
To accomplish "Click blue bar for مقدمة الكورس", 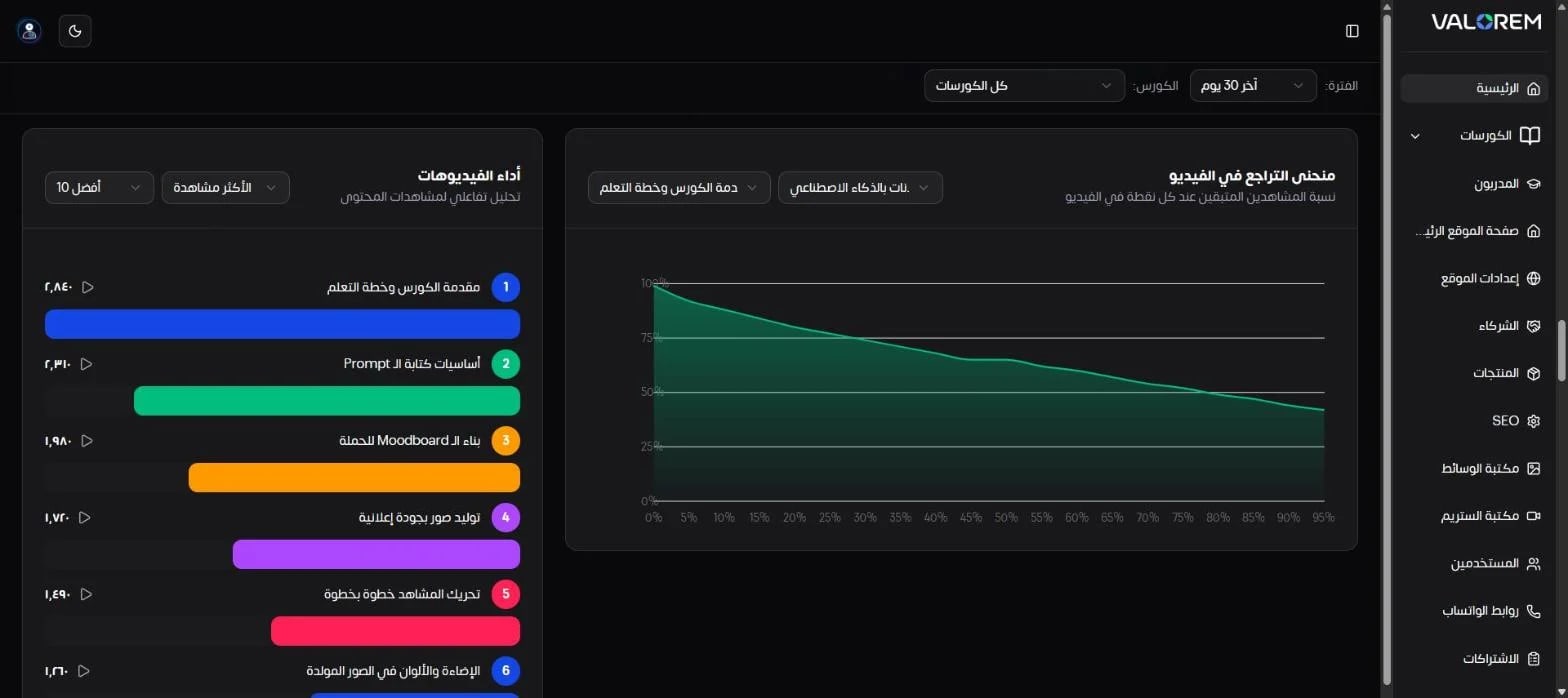I will click(283, 324).
